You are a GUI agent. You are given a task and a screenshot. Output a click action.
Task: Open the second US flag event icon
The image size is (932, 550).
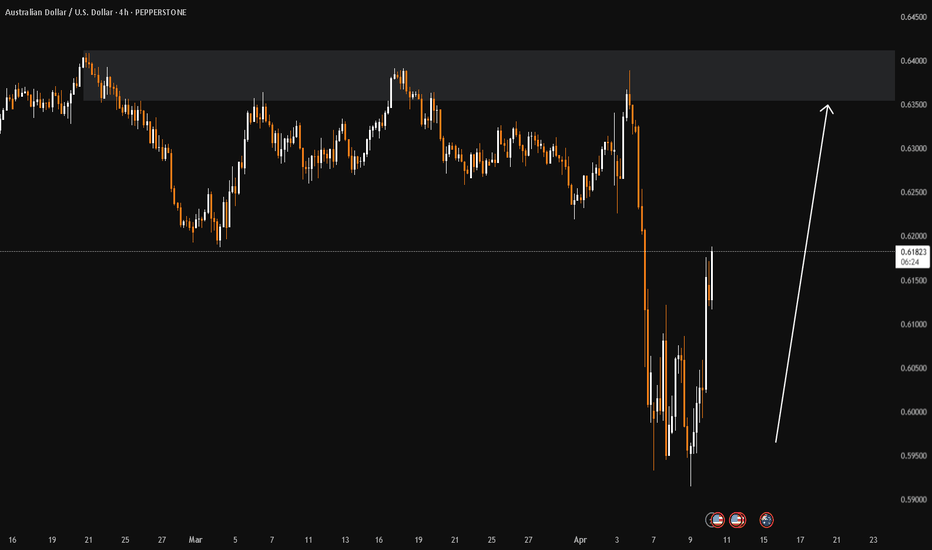[x=738, y=520]
